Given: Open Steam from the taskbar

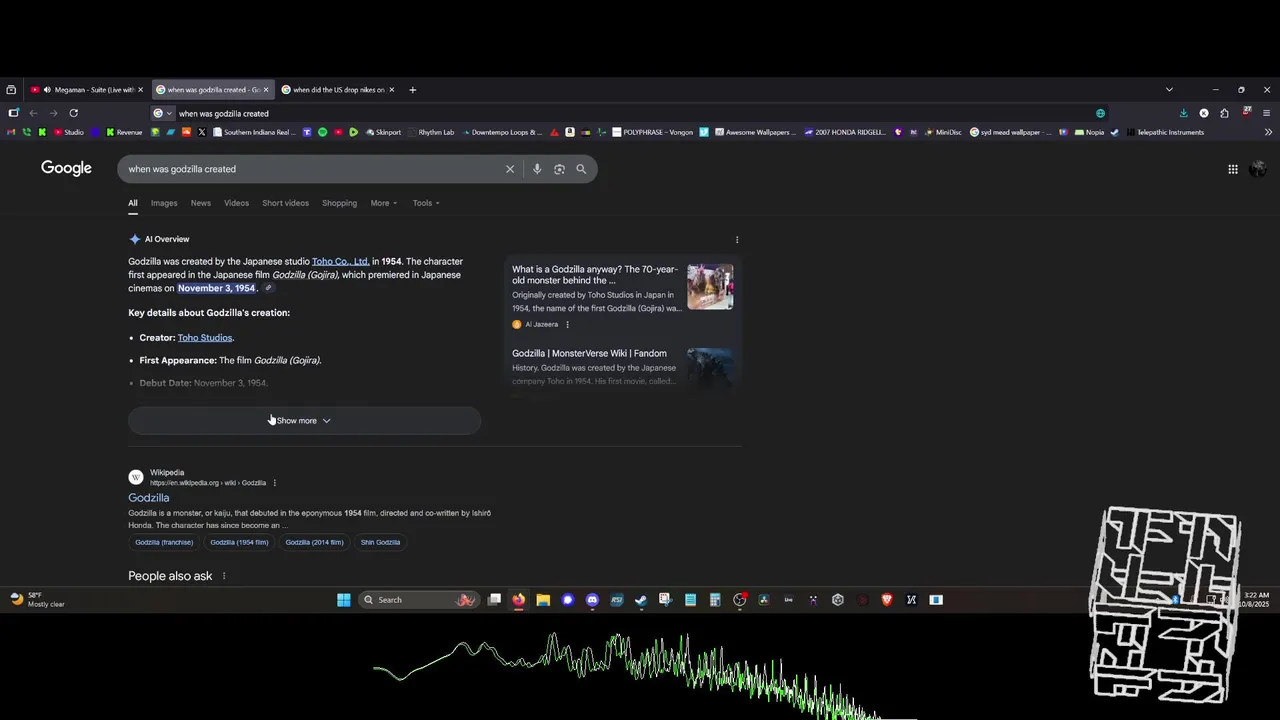Looking at the screenshot, I should pyautogui.click(x=641, y=600).
